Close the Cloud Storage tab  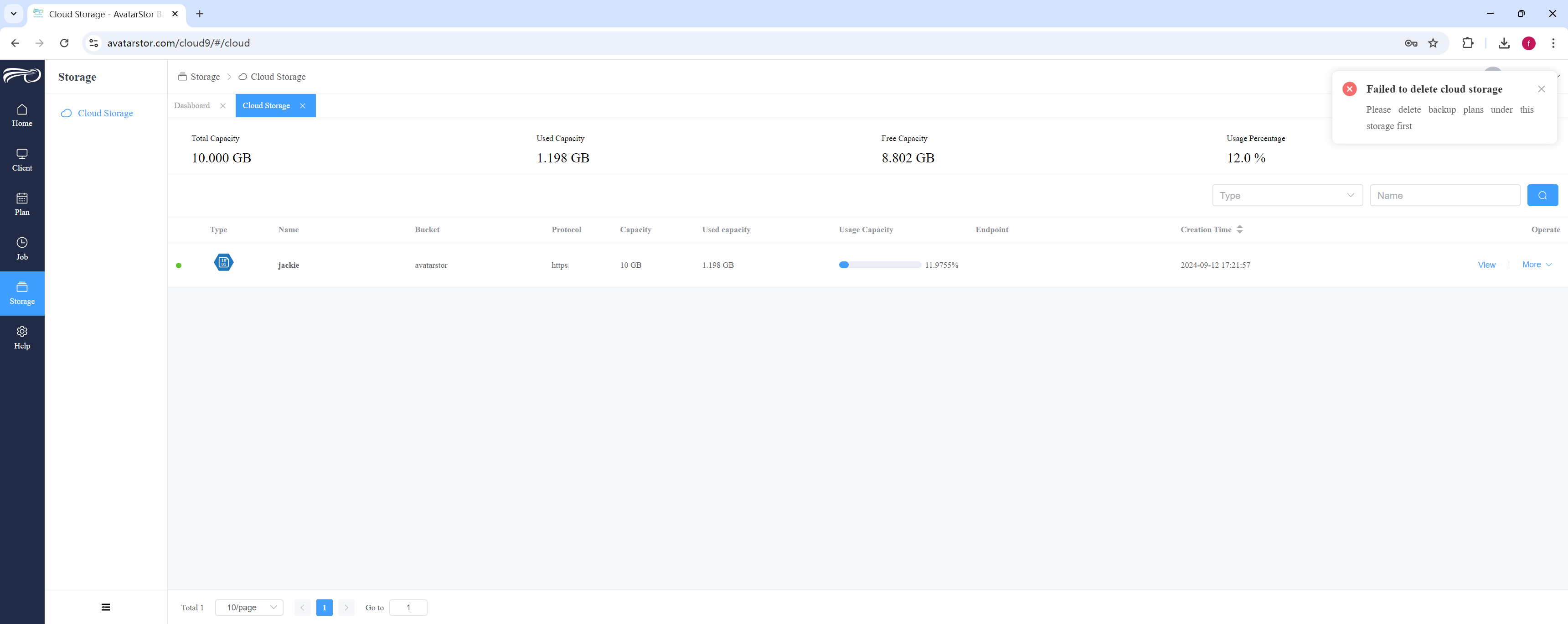point(303,106)
